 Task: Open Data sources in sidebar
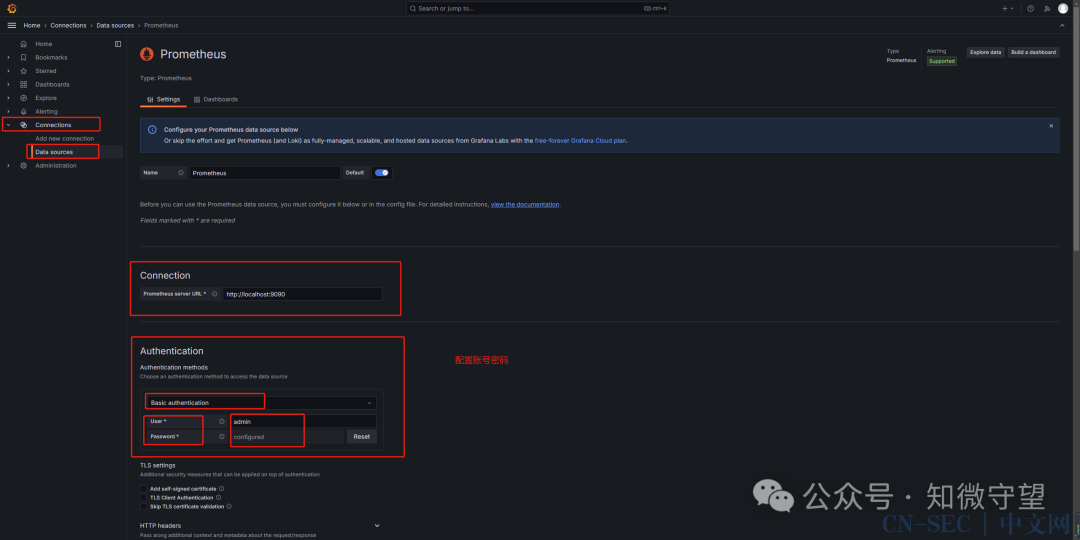[54, 152]
